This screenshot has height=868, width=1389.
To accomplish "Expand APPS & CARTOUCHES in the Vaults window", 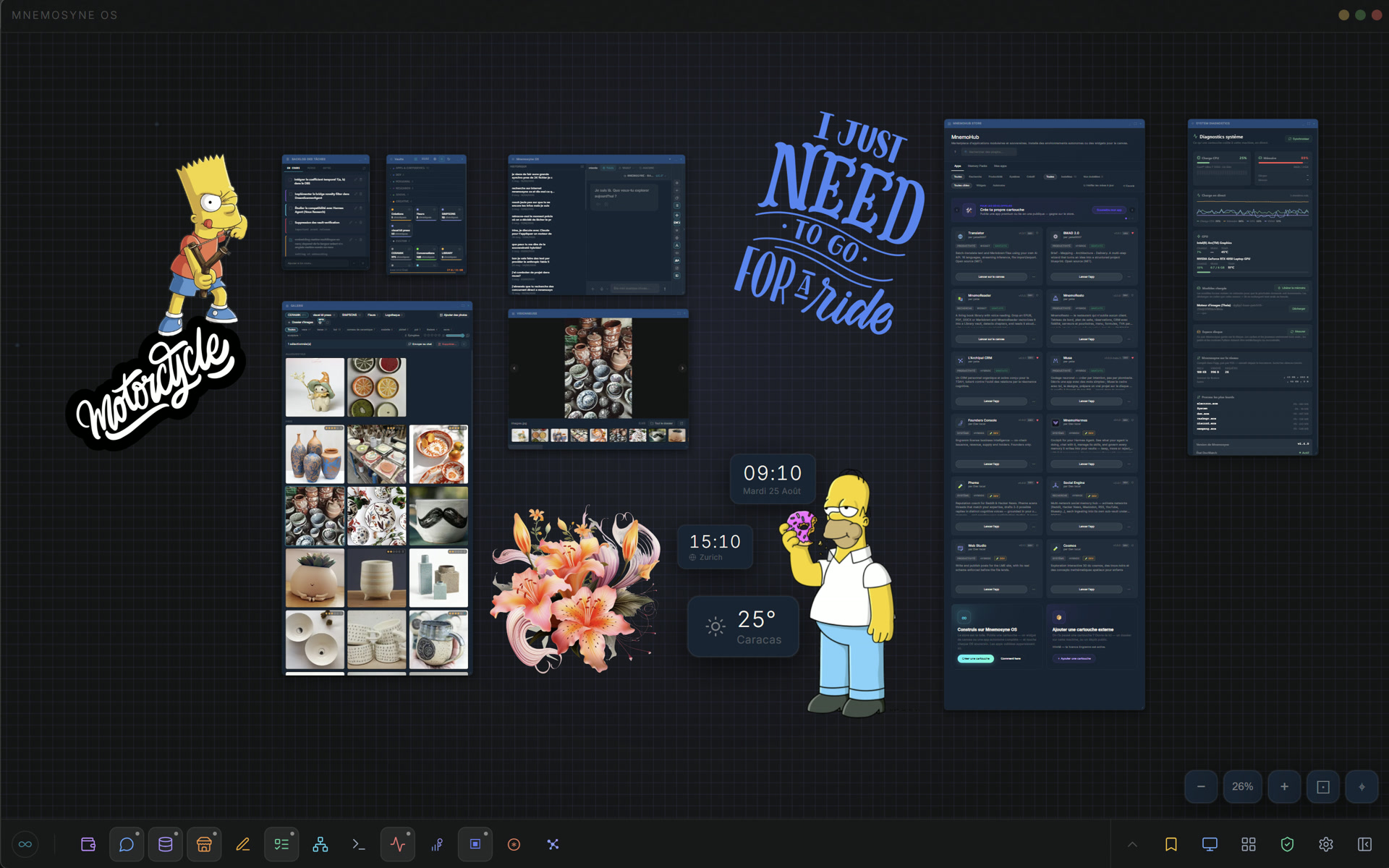I will (427, 168).
